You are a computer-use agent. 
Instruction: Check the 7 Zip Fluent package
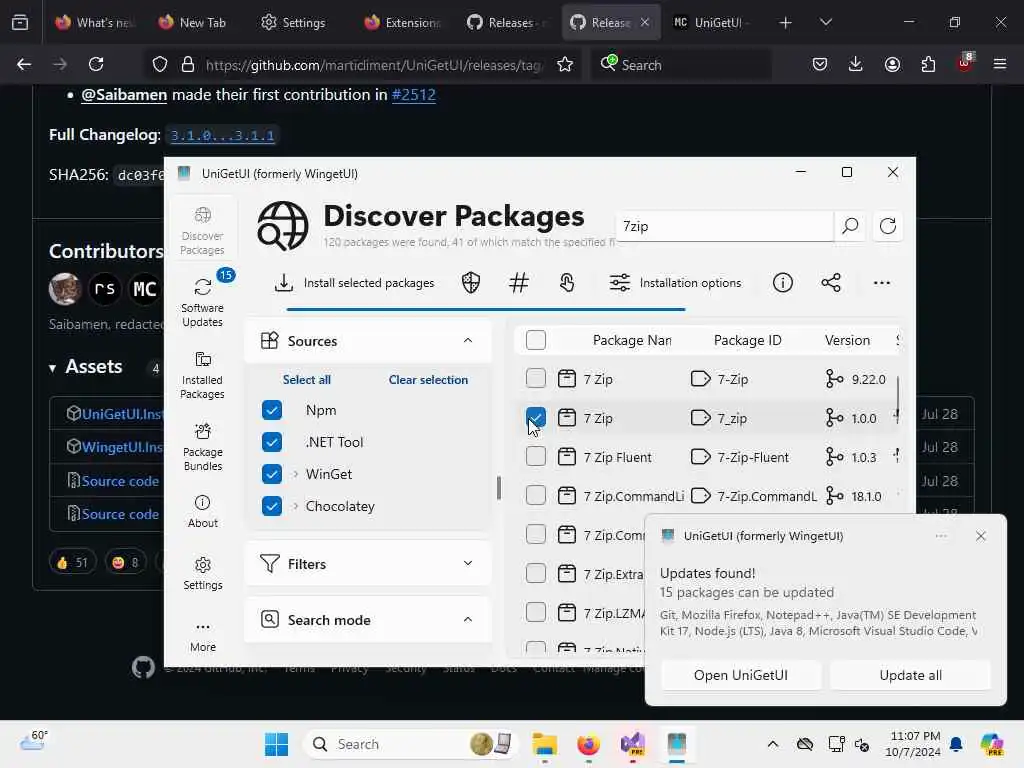(536, 457)
